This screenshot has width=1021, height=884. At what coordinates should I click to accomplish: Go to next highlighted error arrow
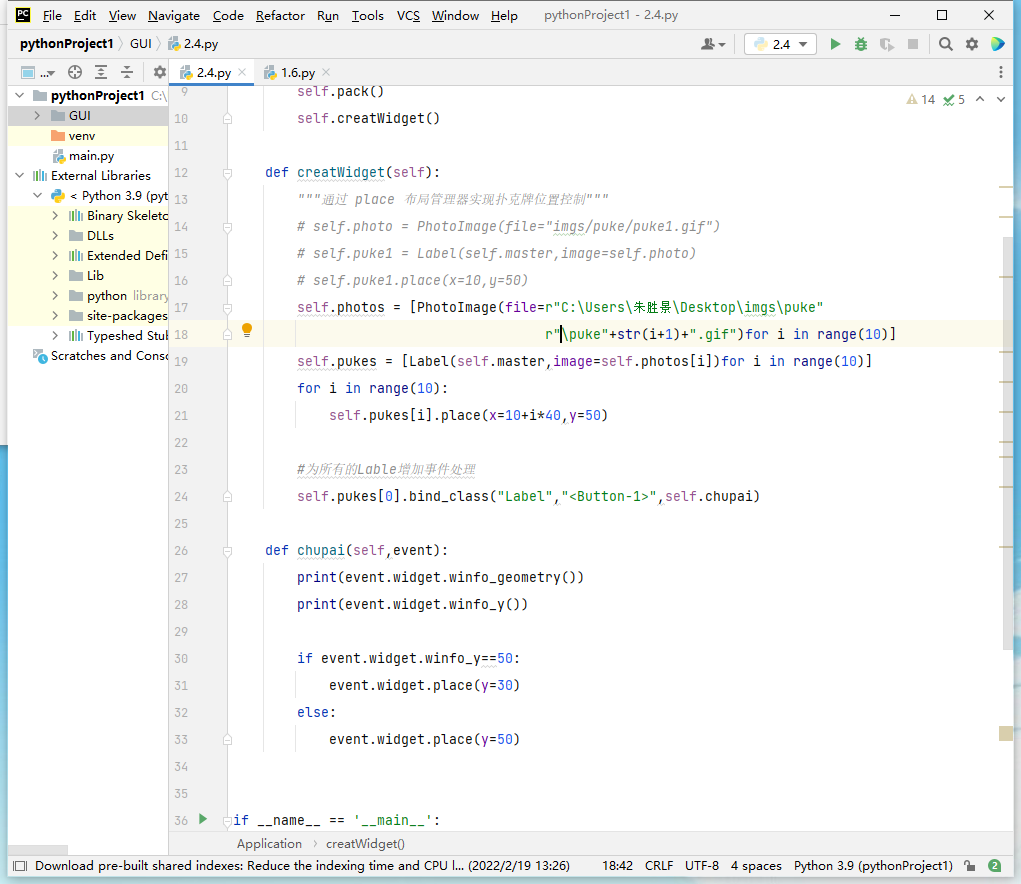coord(1001,99)
